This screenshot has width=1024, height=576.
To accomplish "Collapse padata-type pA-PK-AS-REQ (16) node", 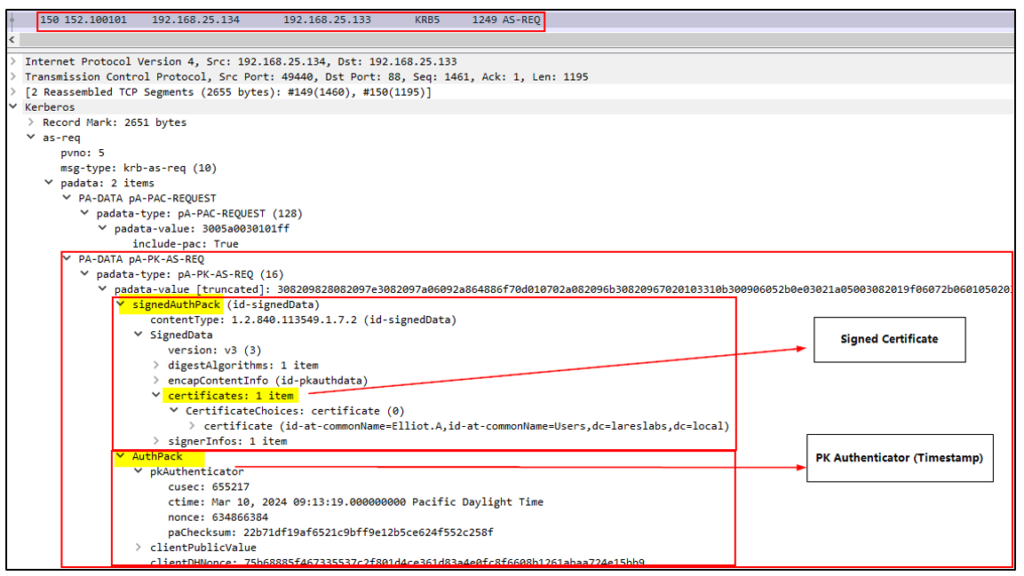I will click(85, 274).
